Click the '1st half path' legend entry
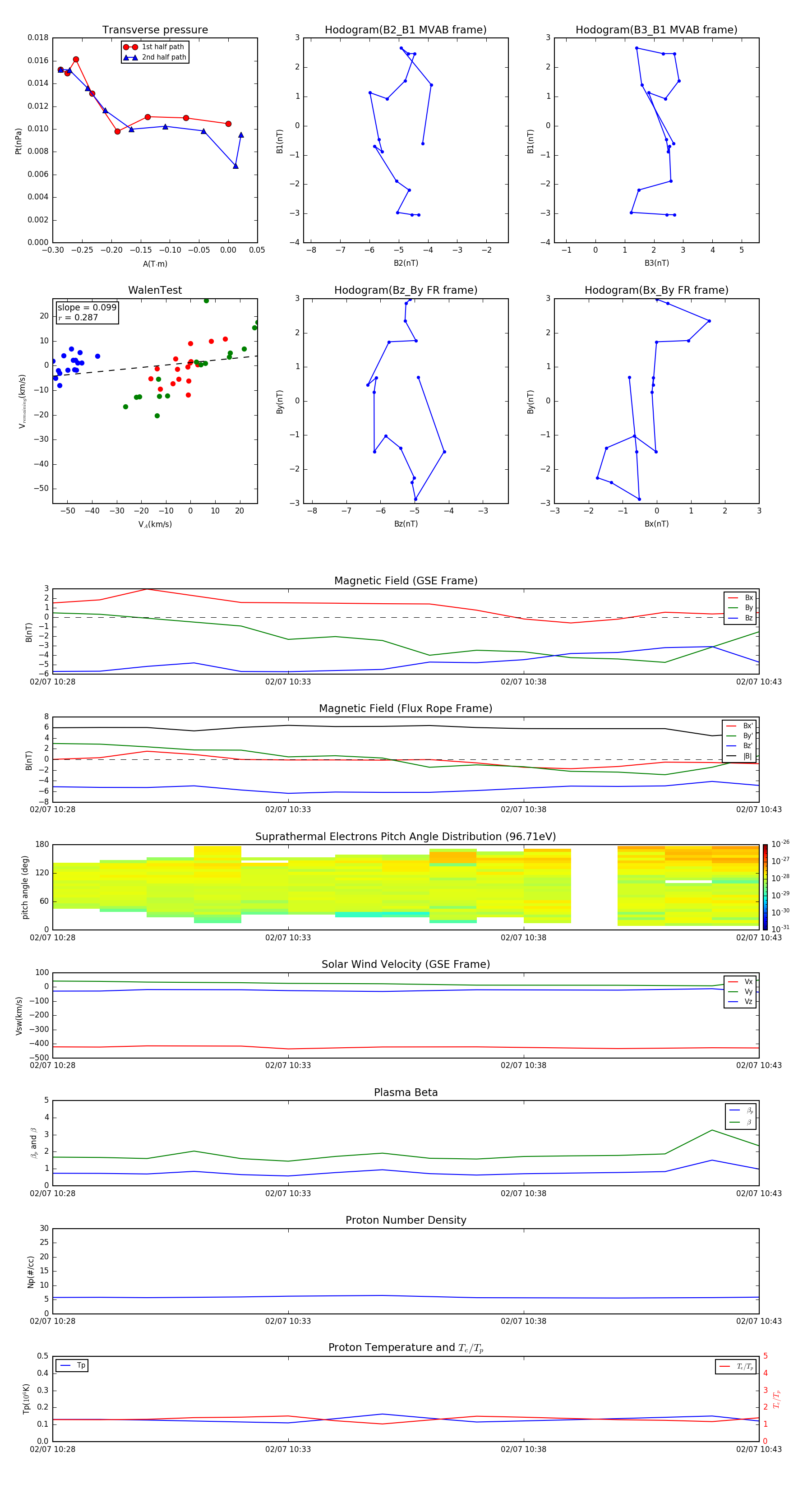This screenshot has width=812, height=1489. tap(154, 47)
